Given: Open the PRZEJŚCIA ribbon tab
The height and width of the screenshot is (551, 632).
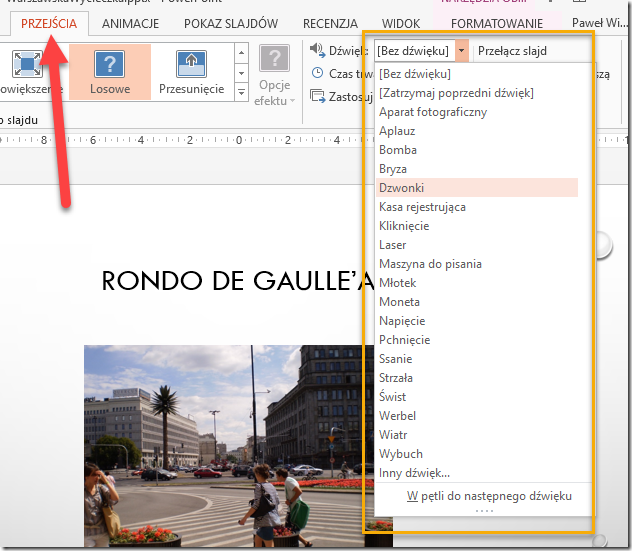Looking at the screenshot, I should [x=49, y=24].
